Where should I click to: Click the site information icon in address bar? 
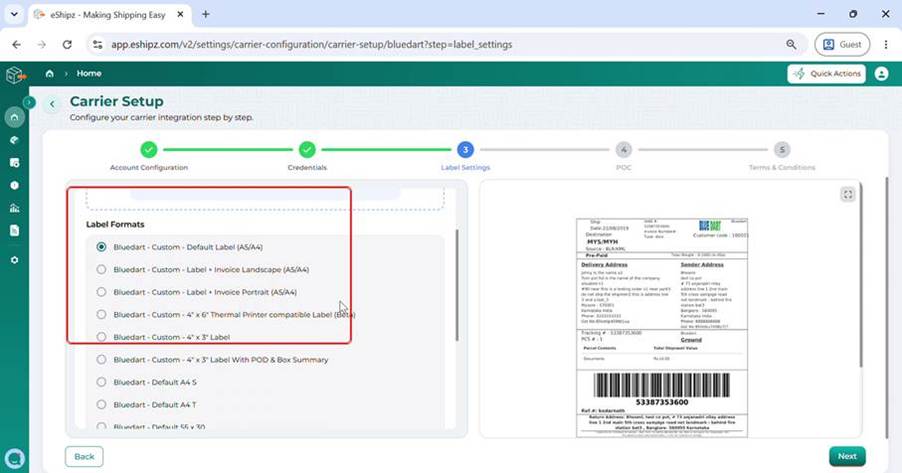tap(98, 44)
